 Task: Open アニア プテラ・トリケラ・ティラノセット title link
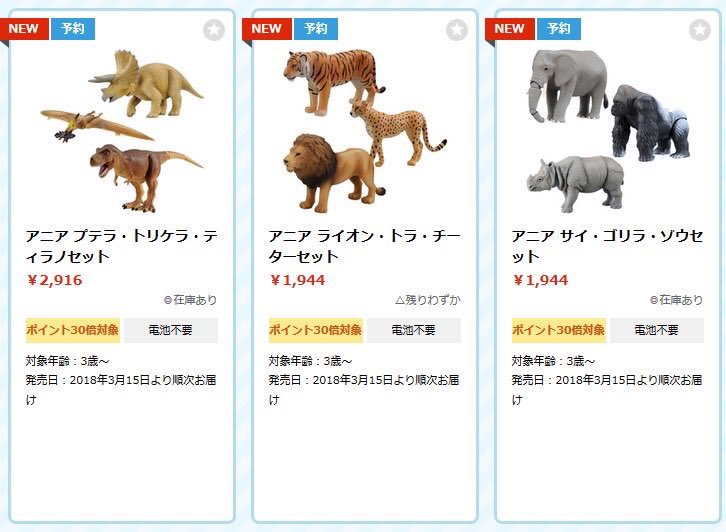pos(121,246)
